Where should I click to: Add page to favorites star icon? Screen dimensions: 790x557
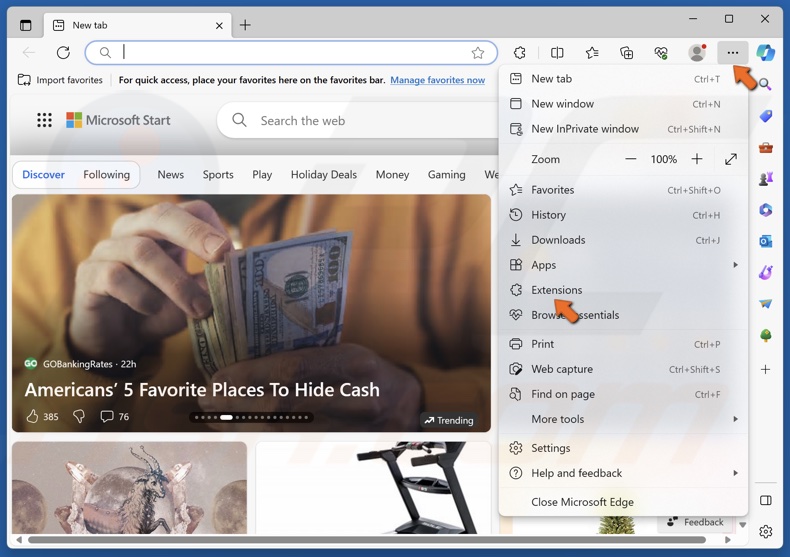click(478, 53)
